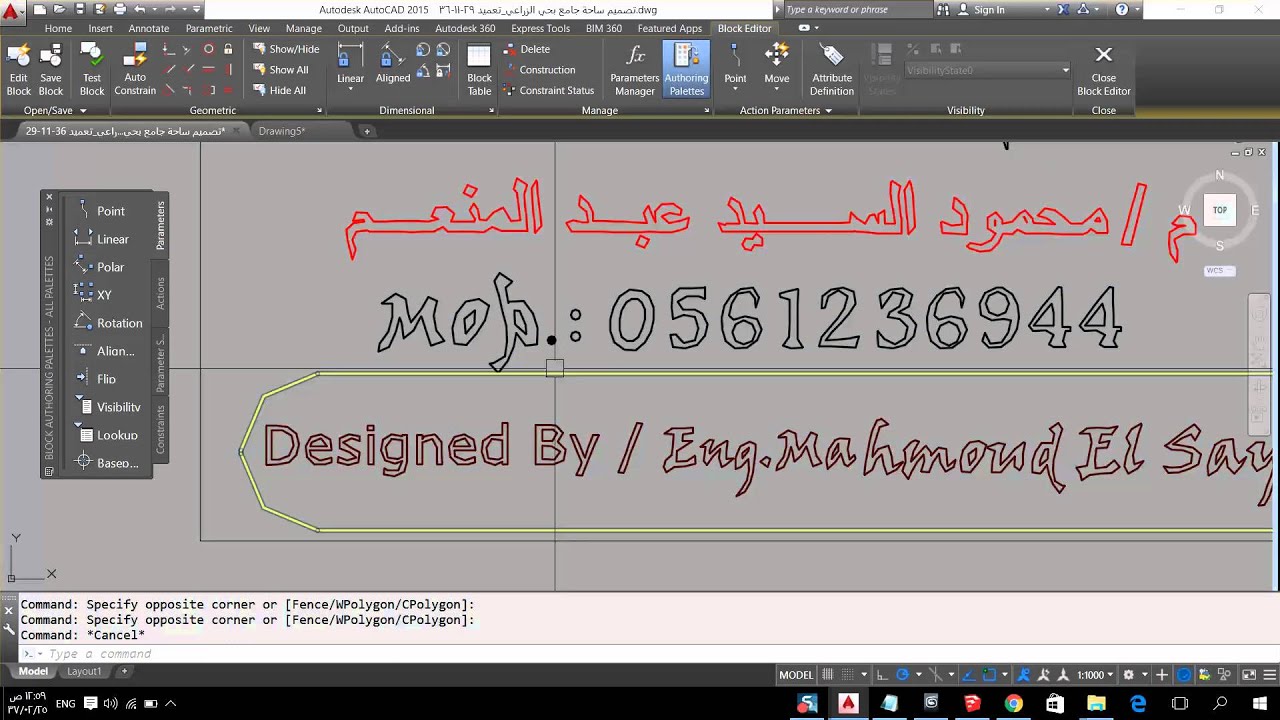Run Test Block

(92, 70)
